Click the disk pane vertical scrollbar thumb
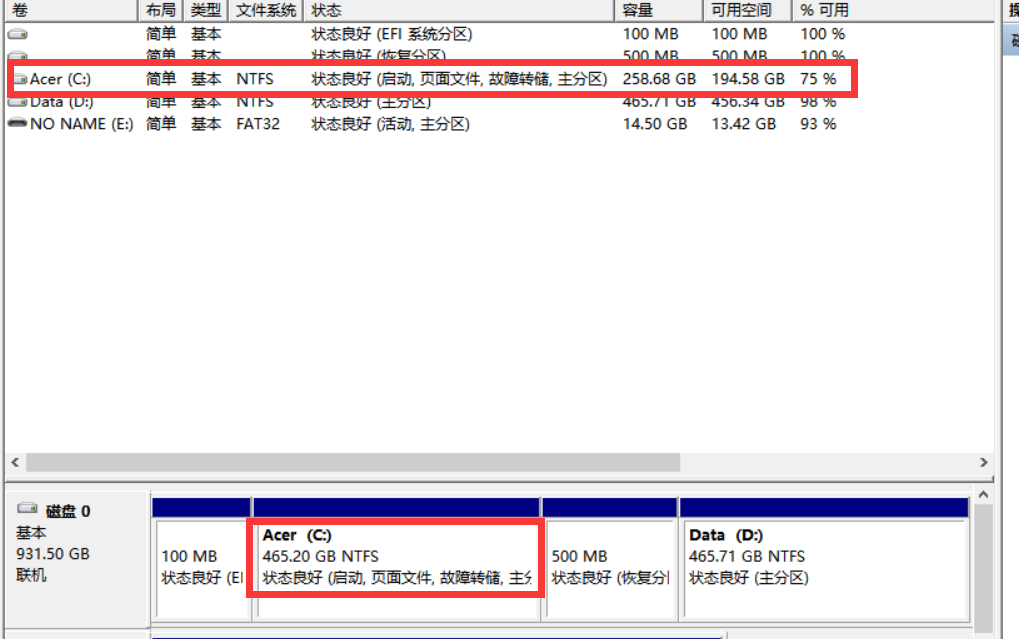Viewport: 1019px width, 639px height. coord(983,567)
